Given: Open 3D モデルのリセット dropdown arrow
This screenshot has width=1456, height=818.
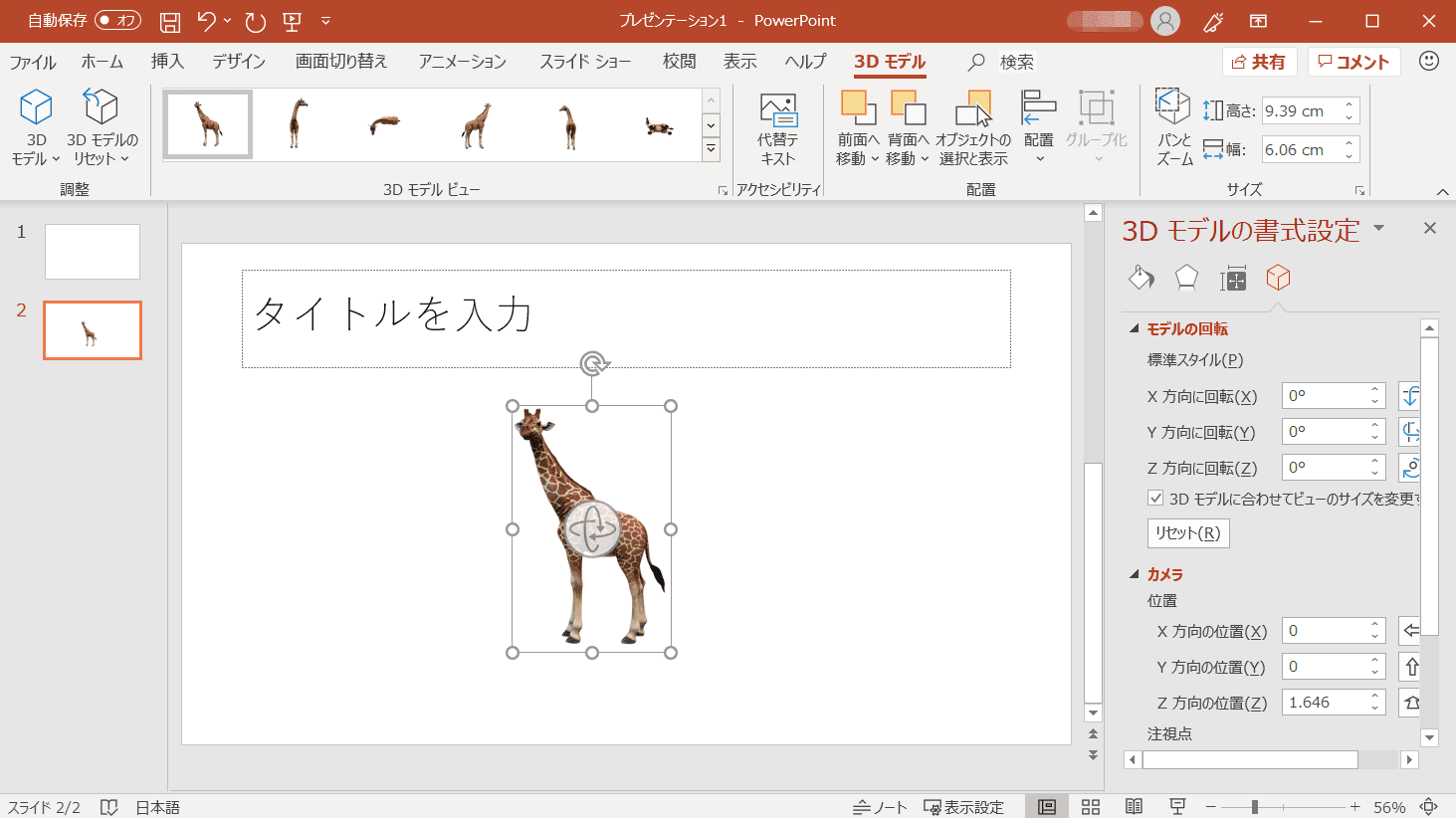Looking at the screenshot, I should point(125,159).
